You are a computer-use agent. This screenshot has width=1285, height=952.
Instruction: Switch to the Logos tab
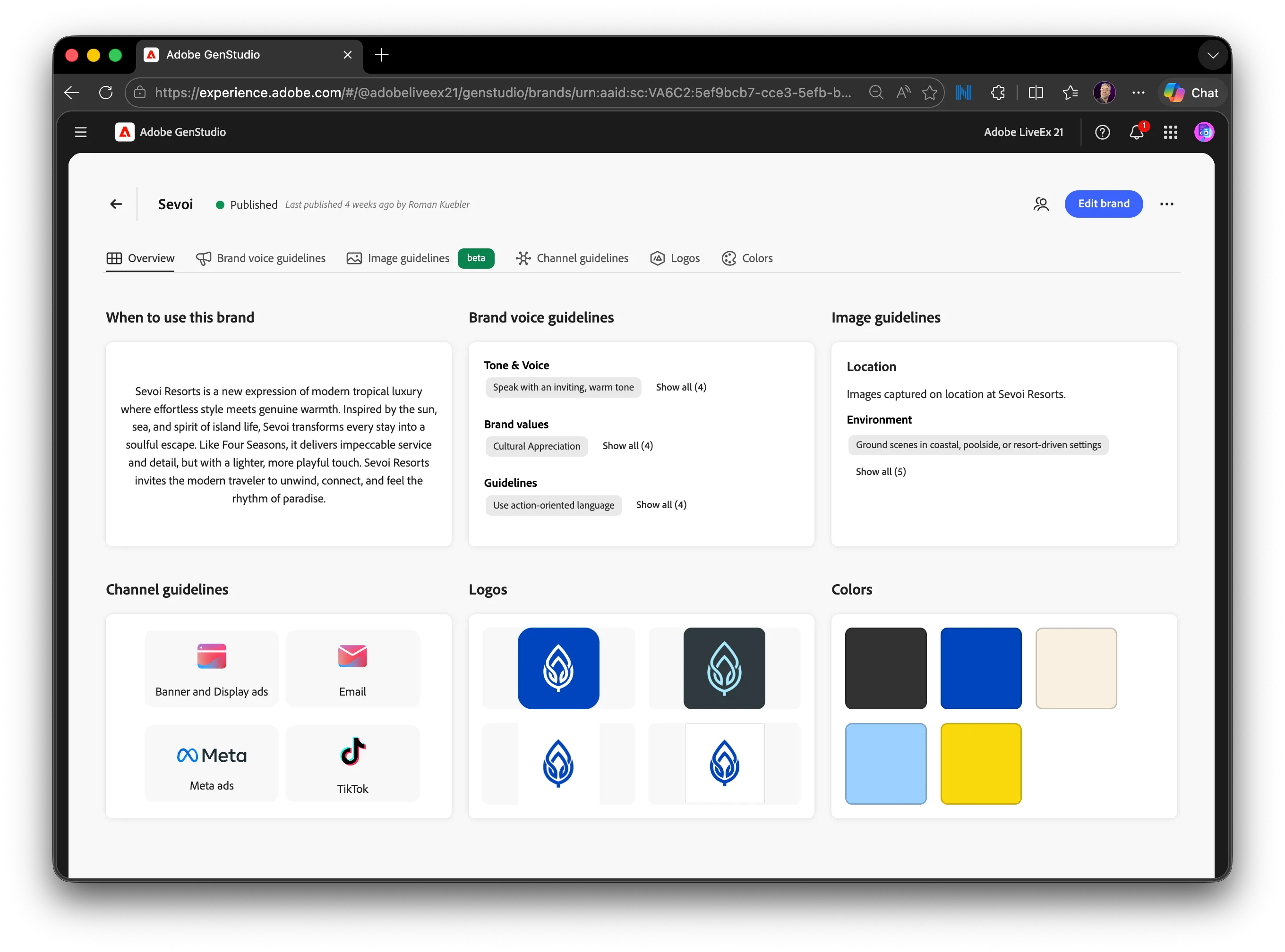click(675, 258)
